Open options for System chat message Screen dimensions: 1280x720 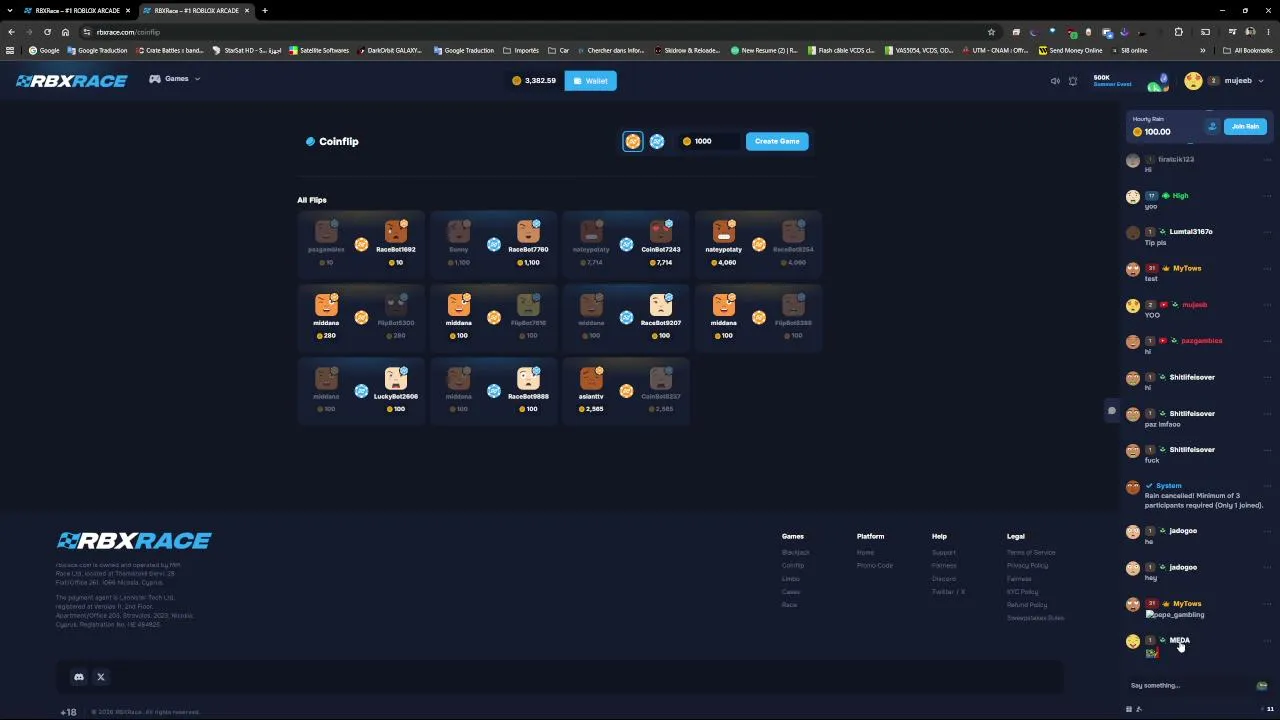click(x=1268, y=486)
